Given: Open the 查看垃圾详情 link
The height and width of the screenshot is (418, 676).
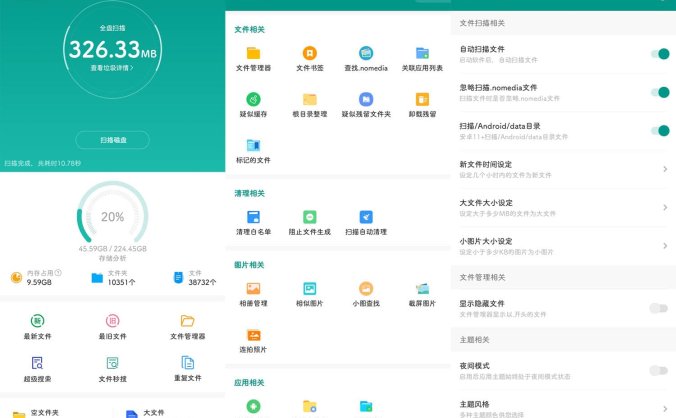Looking at the screenshot, I should pos(112,68).
